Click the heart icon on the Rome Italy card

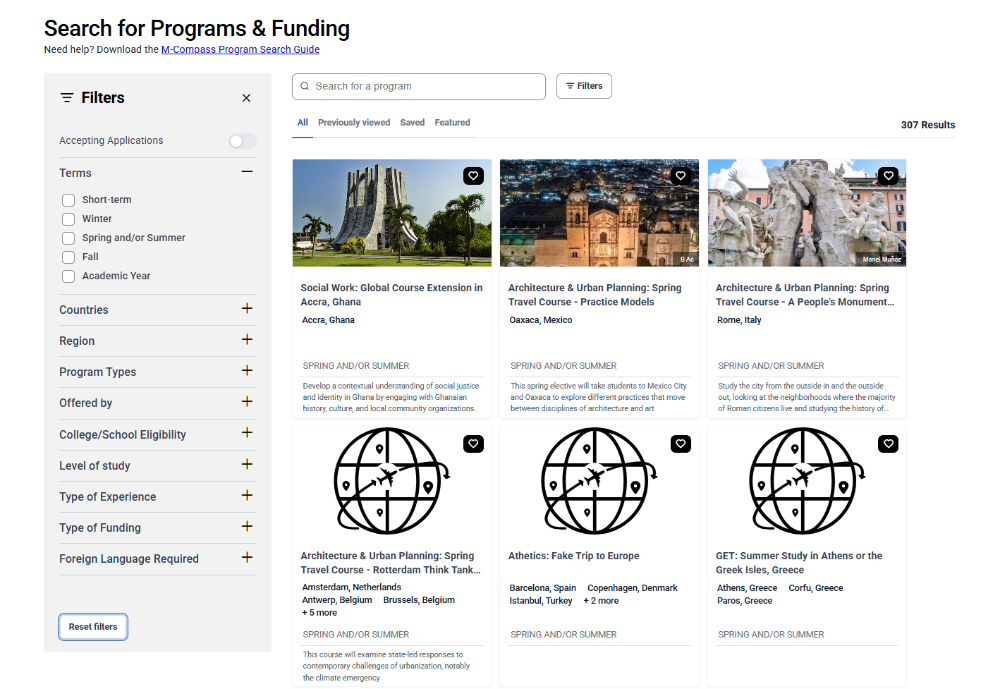pos(888,175)
